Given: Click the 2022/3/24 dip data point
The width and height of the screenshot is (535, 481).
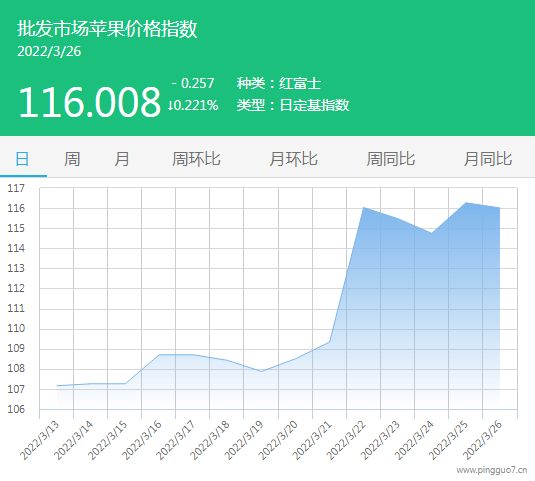Looking at the screenshot, I should click(x=432, y=233).
